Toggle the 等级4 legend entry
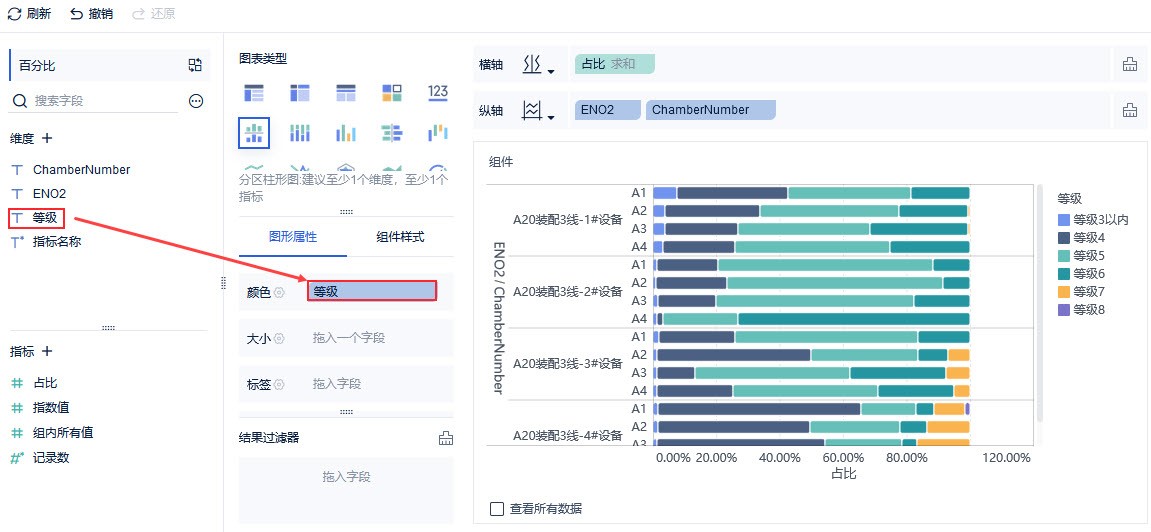The height and width of the screenshot is (532, 1151). pos(1088,238)
